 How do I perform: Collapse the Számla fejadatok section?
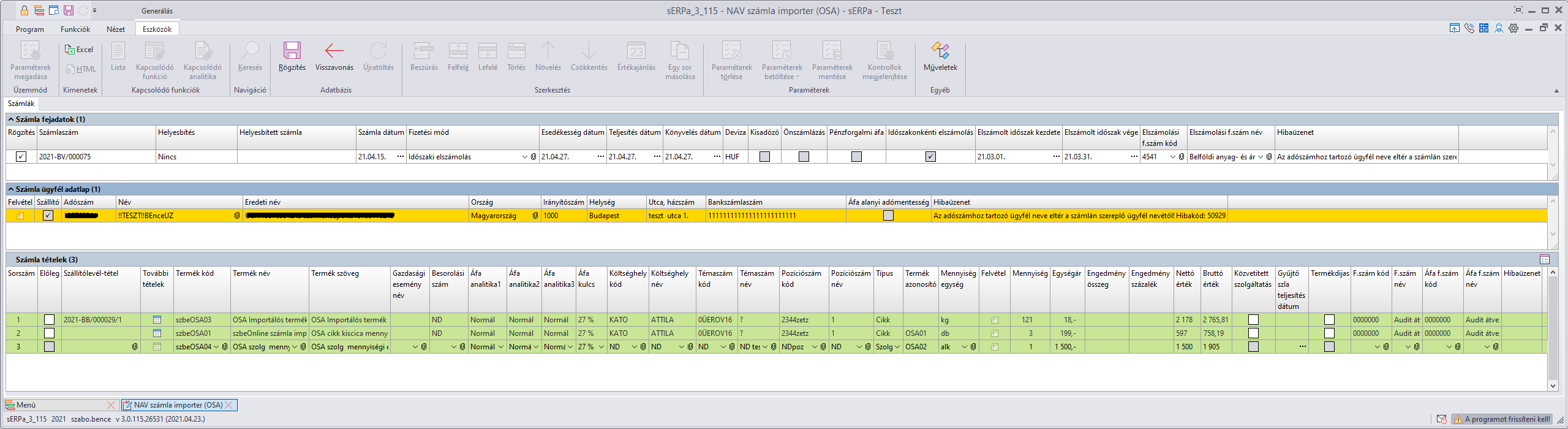coord(11,120)
